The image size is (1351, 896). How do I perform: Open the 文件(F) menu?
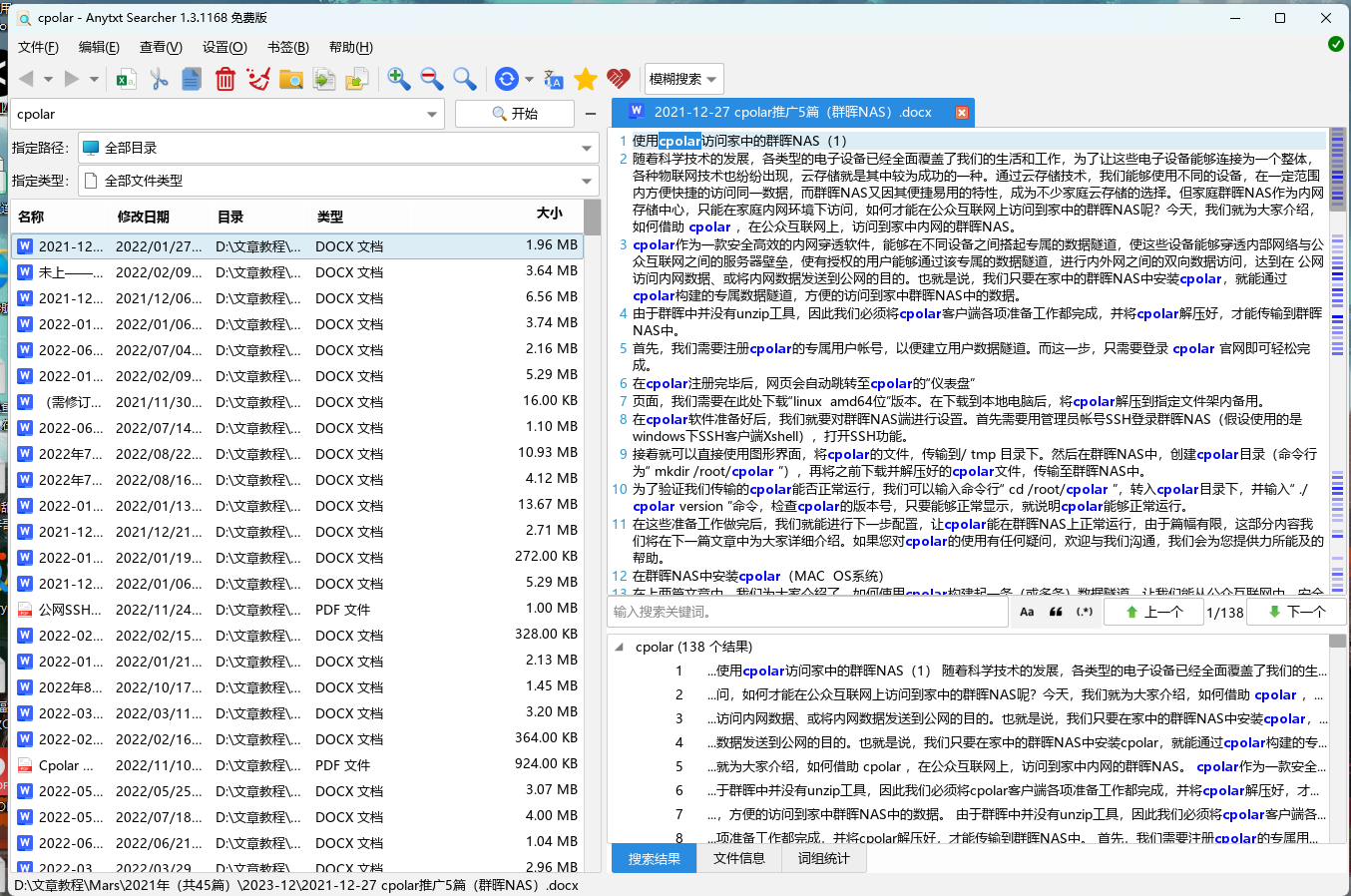pos(38,47)
